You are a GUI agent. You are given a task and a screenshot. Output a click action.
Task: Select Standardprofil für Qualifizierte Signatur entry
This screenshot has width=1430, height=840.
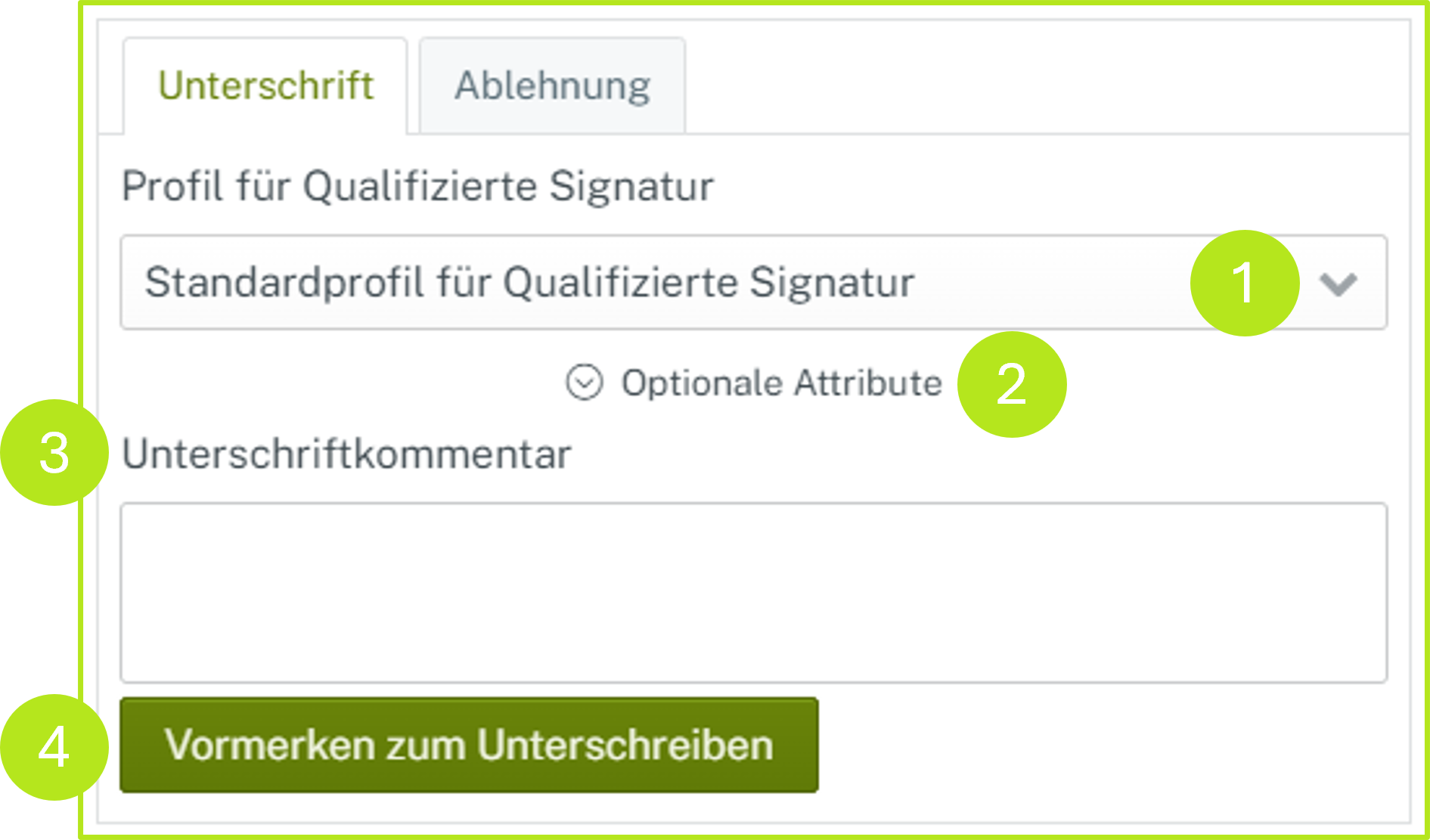coord(529,283)
